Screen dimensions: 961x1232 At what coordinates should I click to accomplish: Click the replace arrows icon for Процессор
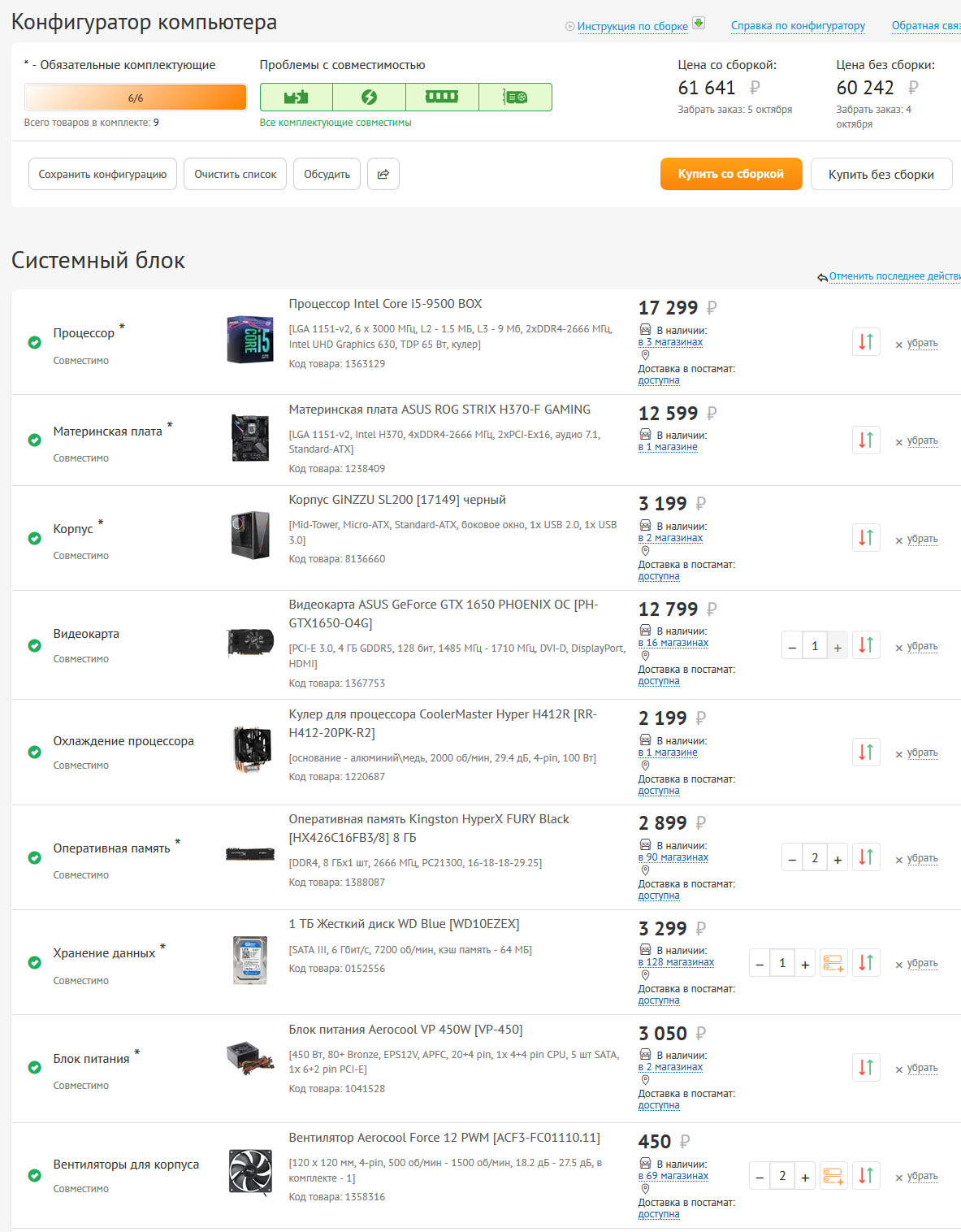click(x=866, y=342)
